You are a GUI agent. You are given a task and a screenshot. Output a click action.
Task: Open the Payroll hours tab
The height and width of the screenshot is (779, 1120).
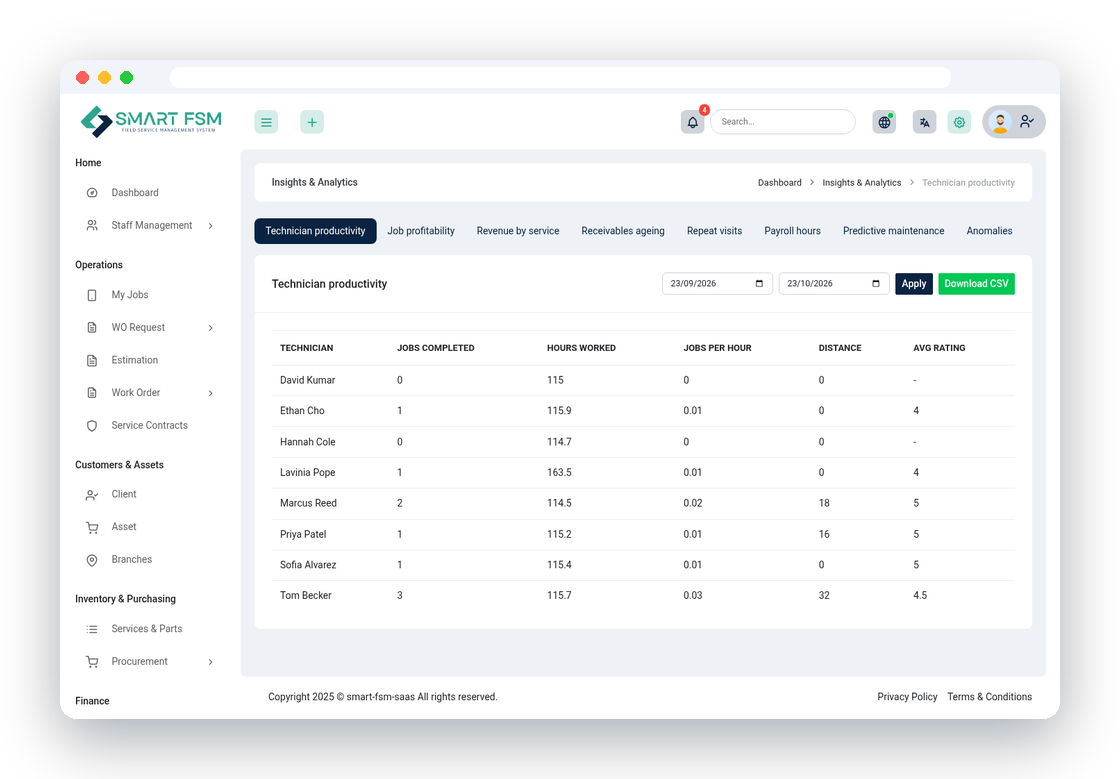(x=792, y=231)
